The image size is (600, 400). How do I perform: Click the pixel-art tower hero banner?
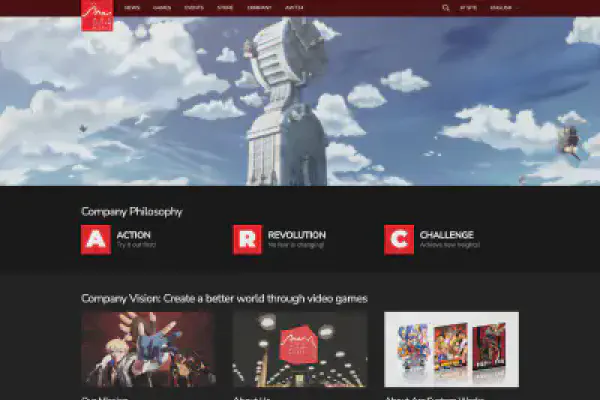[x=300, y=101]
